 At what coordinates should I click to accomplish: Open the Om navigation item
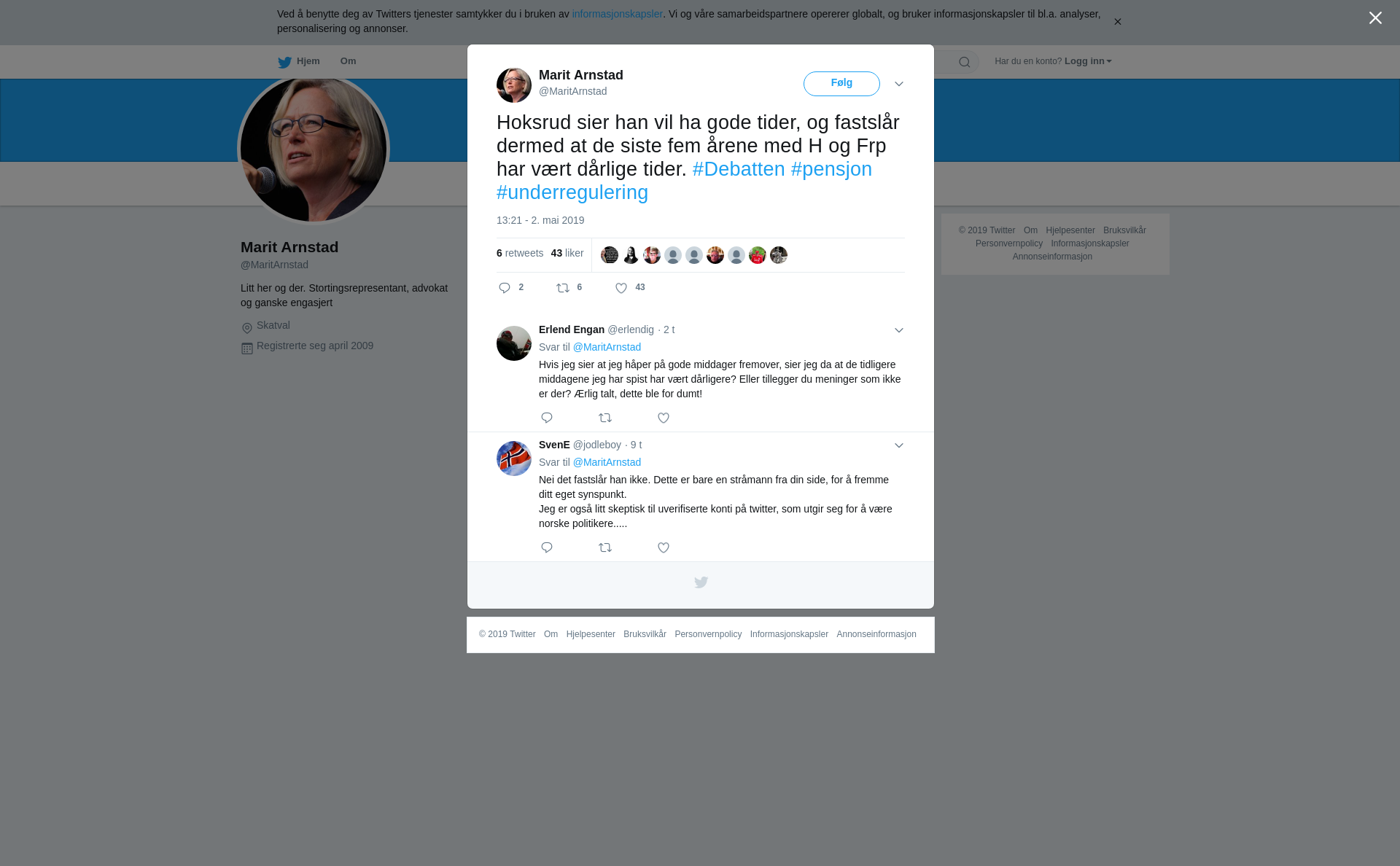coord(348,61)
